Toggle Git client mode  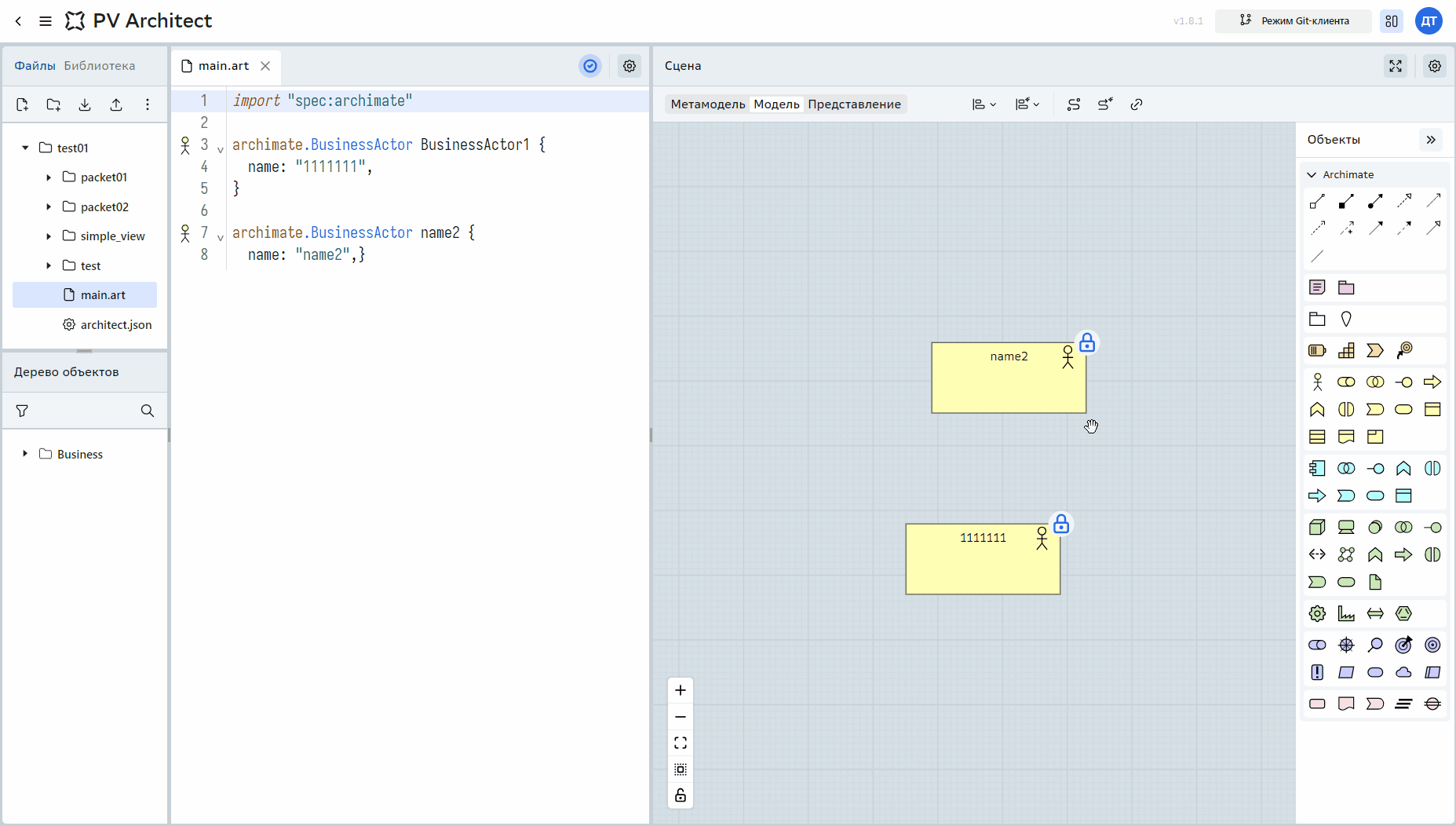pos(1294,21)
